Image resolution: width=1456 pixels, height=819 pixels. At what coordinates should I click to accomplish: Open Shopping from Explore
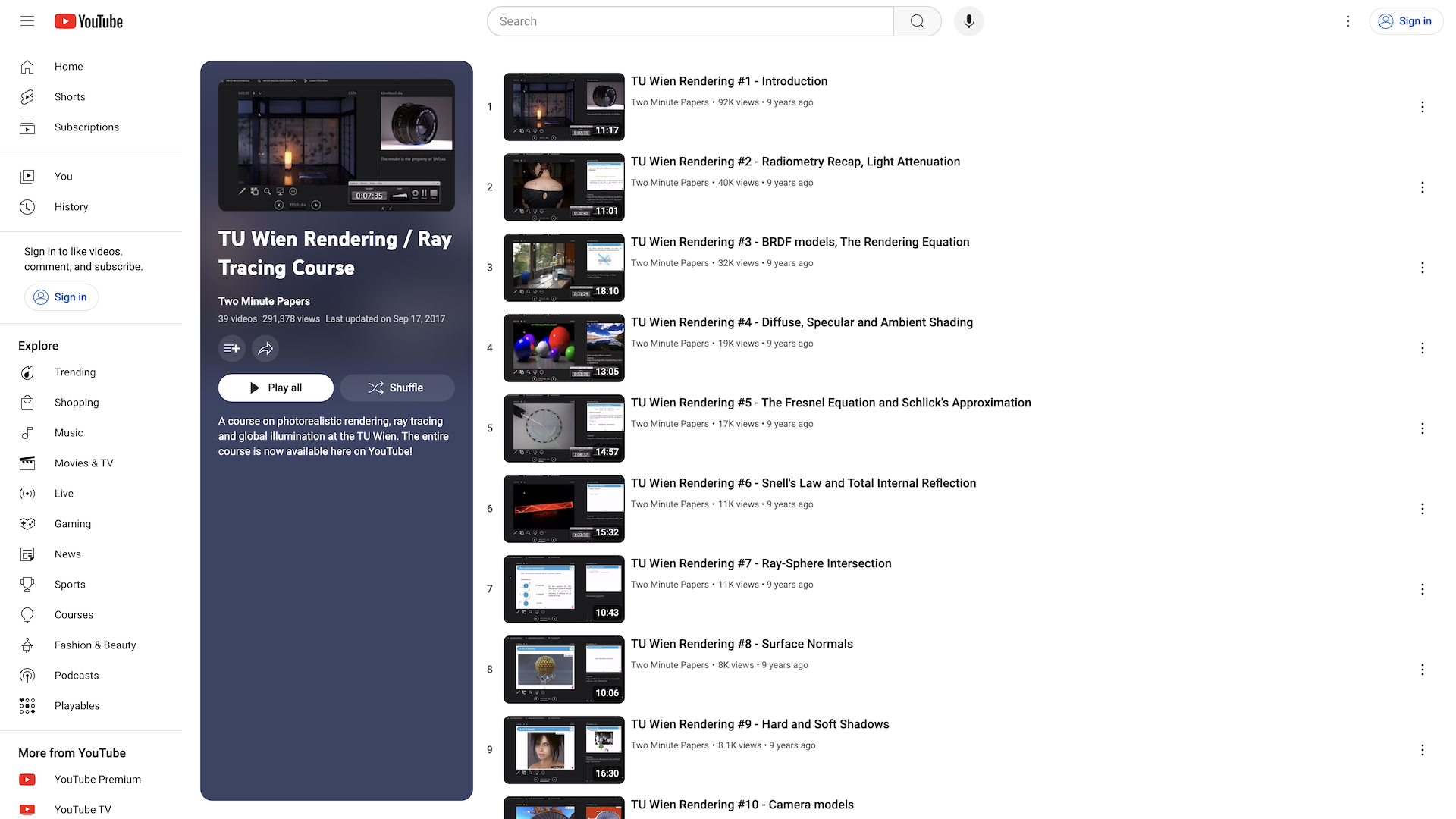pyautogui.click(x=91, y=403)
